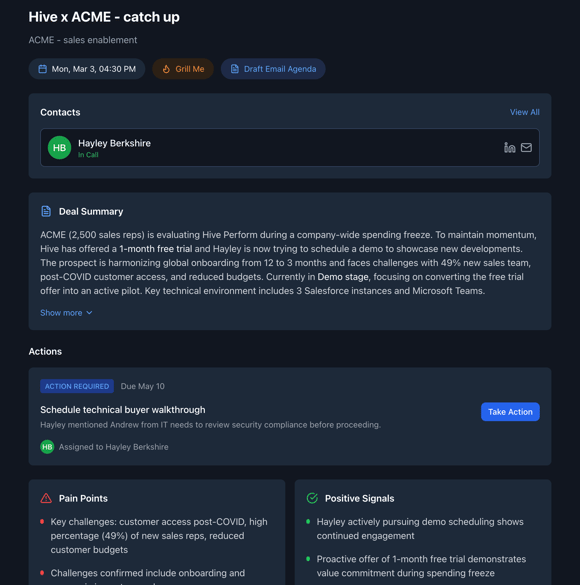Open the Schedule technical buyer walkthrough action

point(123,410)
